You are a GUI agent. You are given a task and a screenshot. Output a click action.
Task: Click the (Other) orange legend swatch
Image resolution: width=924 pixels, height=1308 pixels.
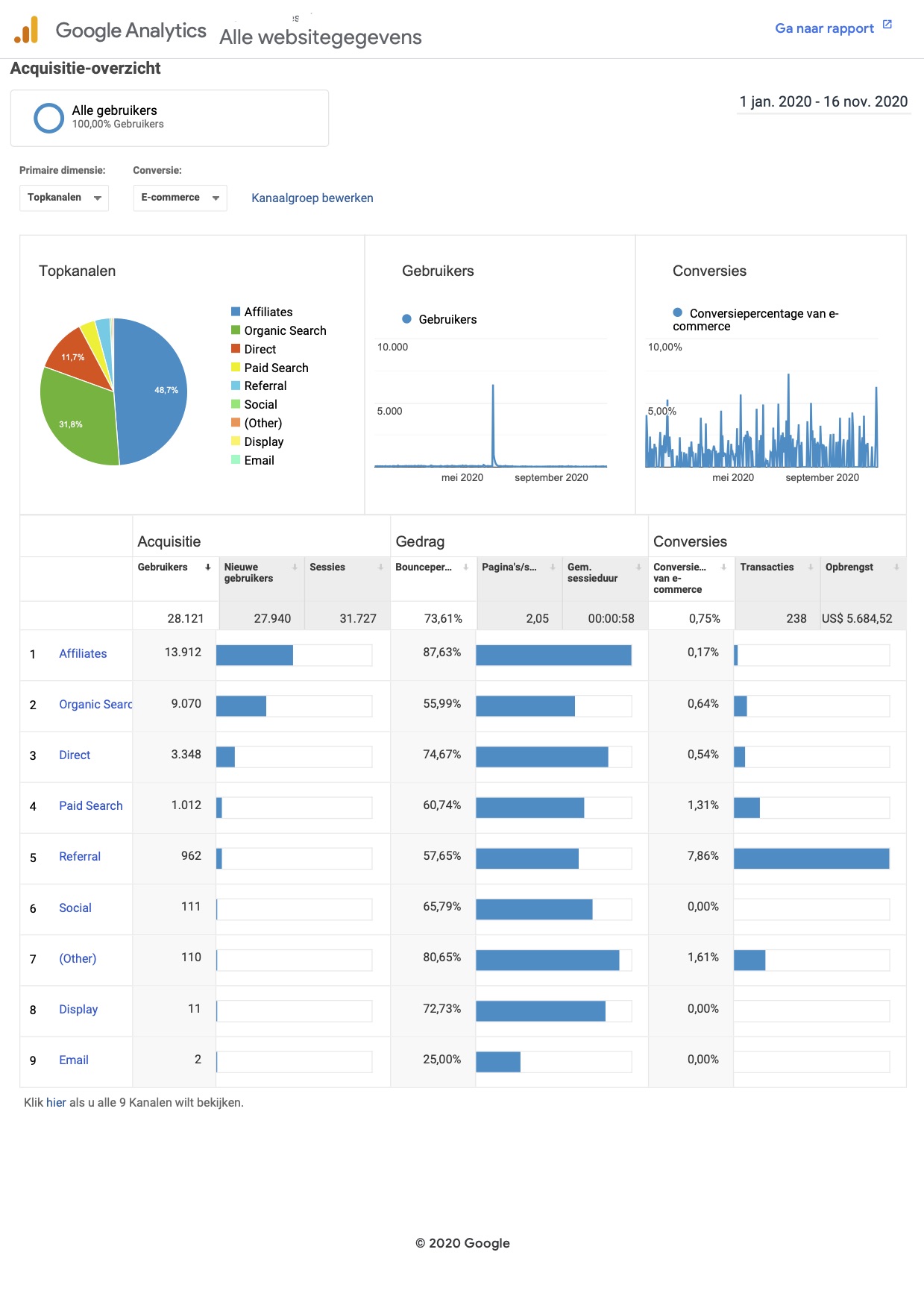coord(236,423)
